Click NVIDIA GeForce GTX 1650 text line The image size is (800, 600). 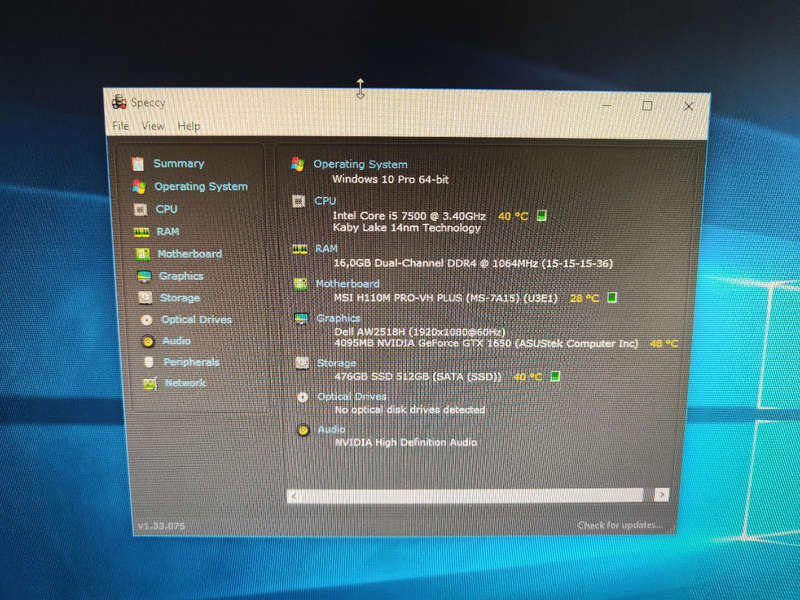coord(486,343)
